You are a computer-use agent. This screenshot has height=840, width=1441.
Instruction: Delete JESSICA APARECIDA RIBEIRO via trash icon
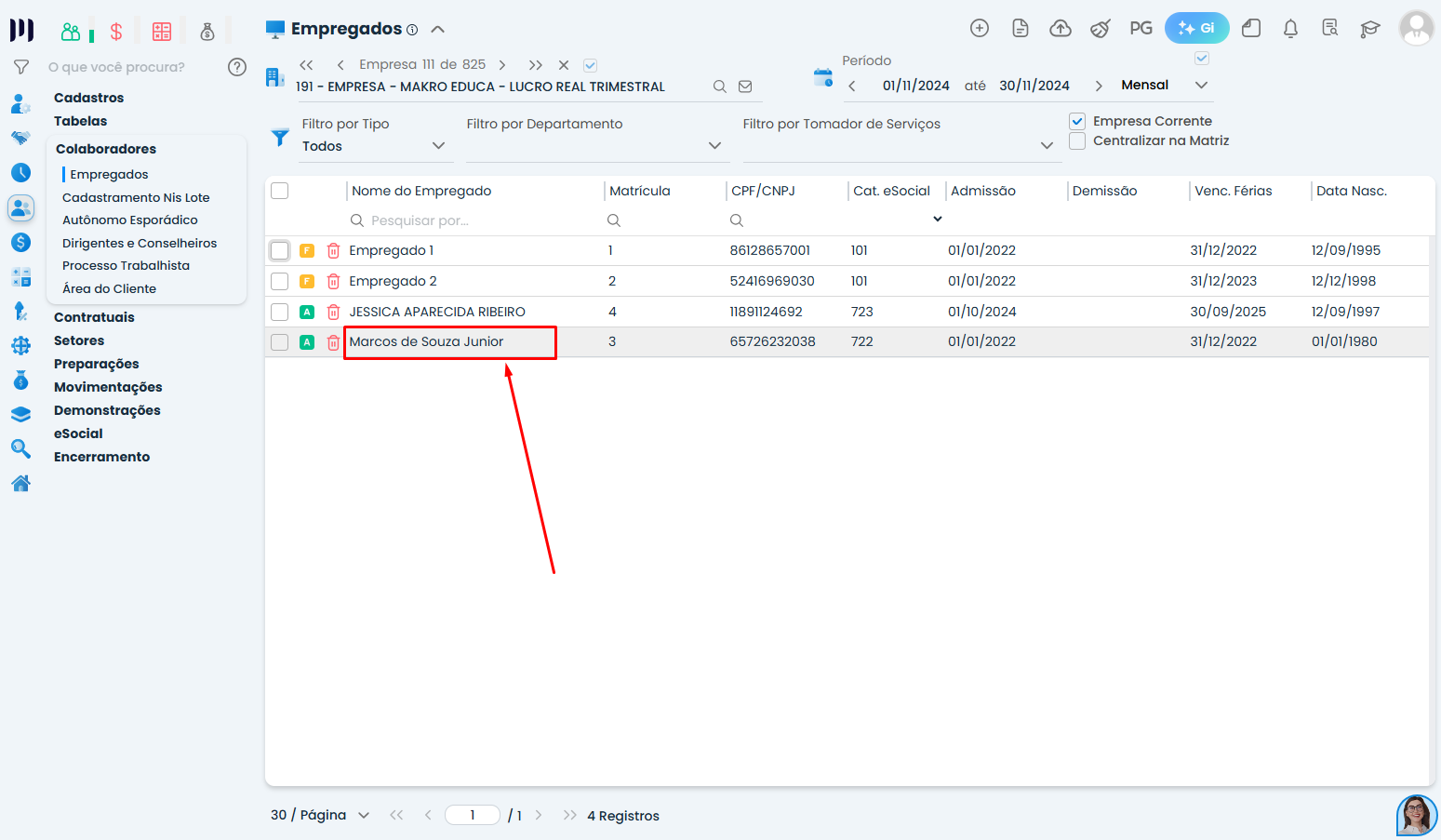point(333,313)
